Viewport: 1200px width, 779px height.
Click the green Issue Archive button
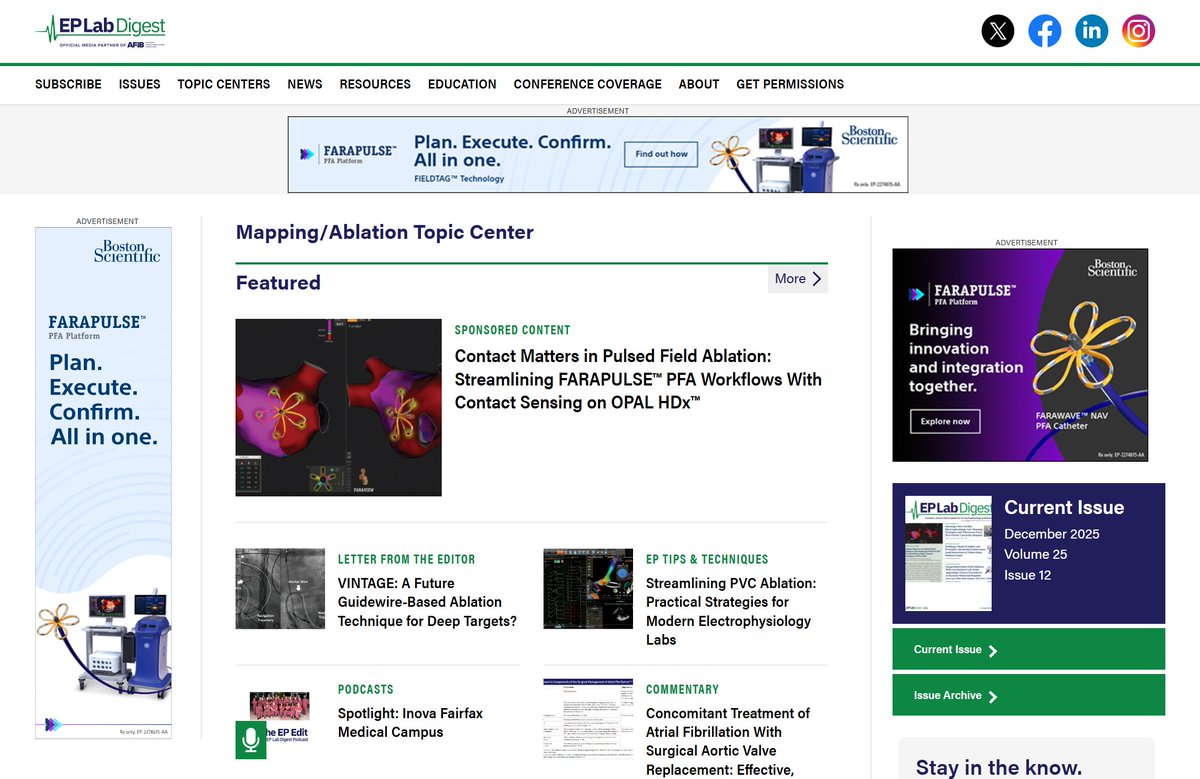click(1029, 695)
